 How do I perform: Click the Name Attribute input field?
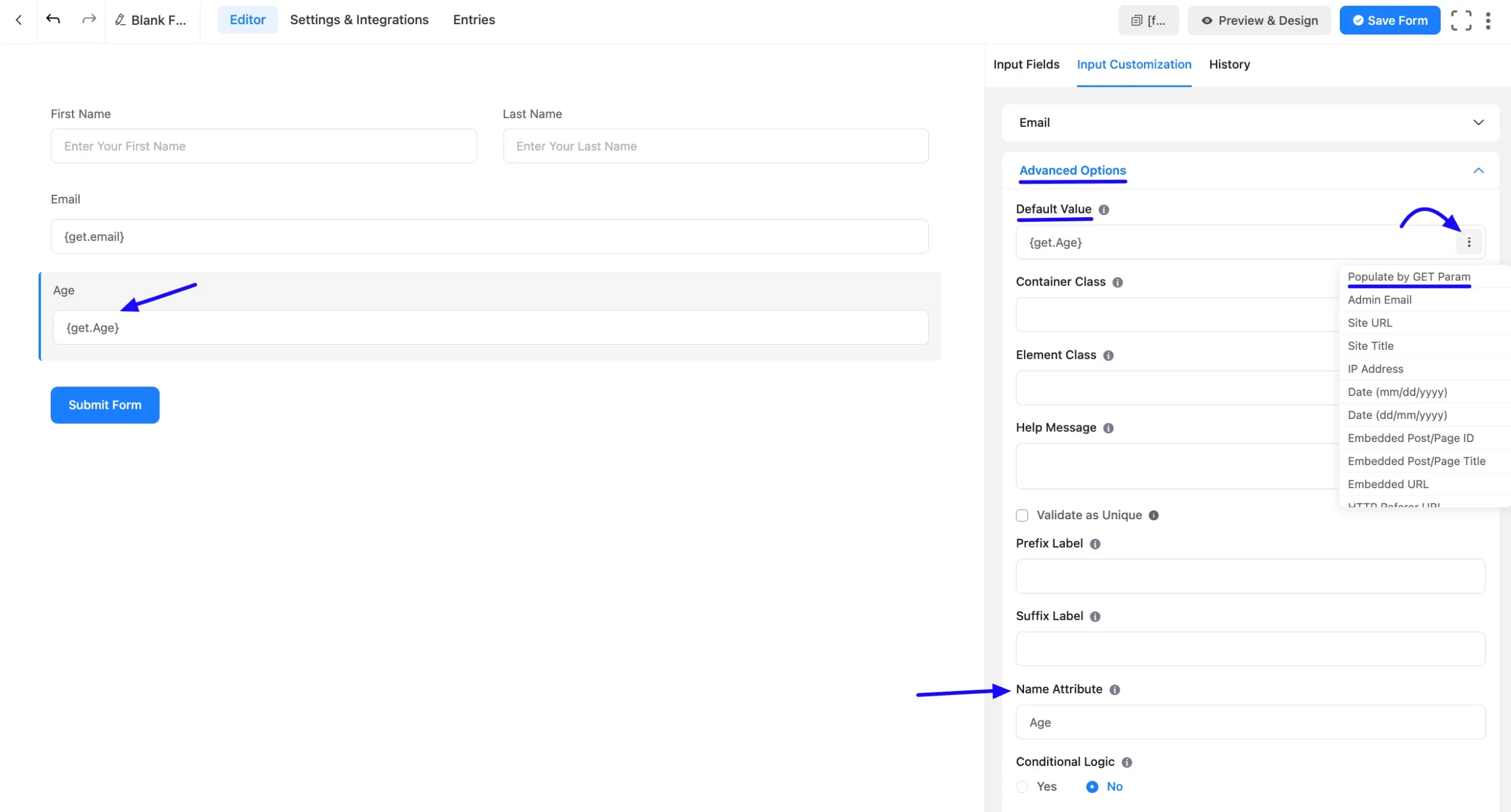point(1250,722)
